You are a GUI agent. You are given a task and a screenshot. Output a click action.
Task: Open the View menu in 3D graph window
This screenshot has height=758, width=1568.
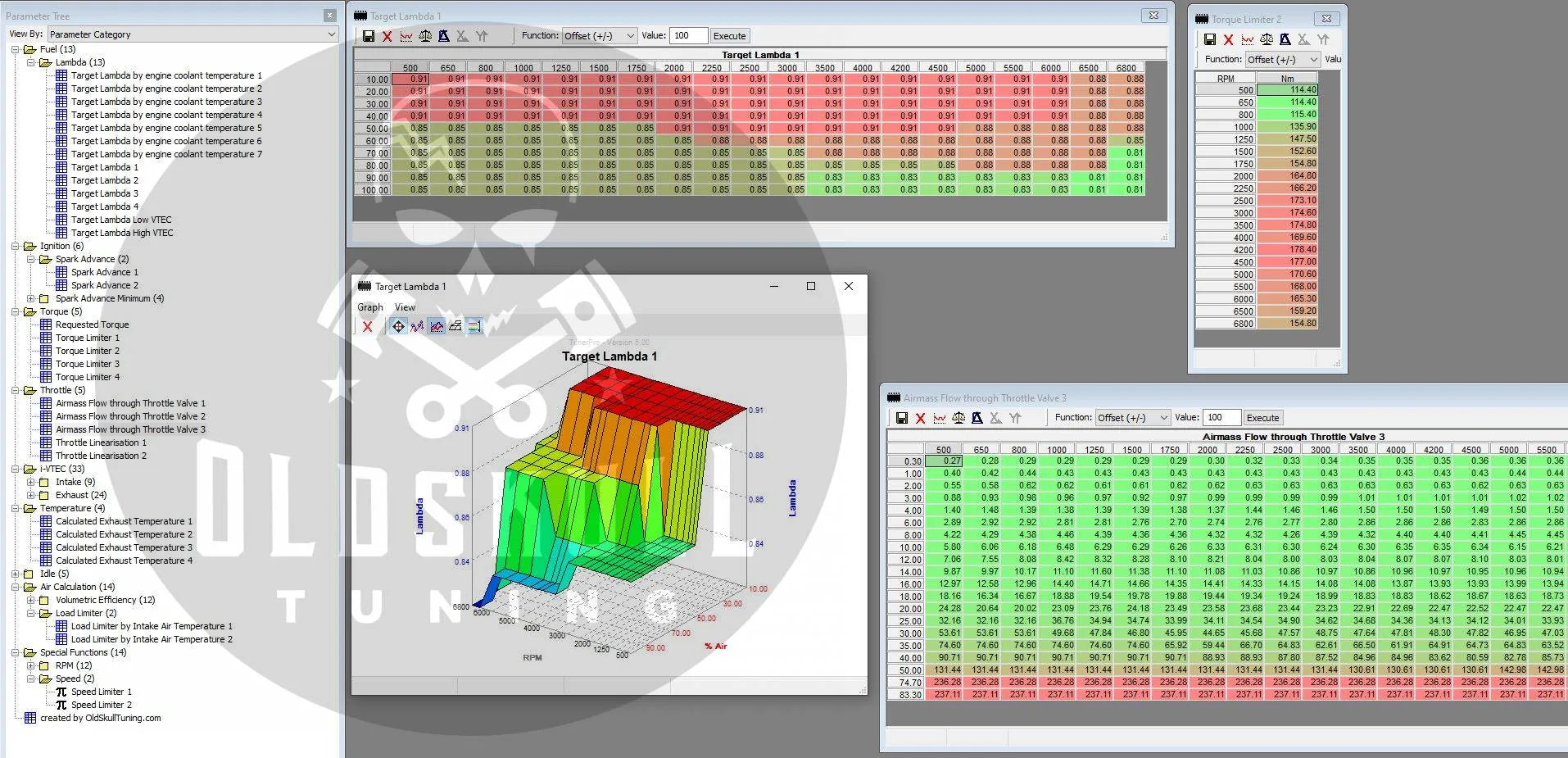[405, 307]
